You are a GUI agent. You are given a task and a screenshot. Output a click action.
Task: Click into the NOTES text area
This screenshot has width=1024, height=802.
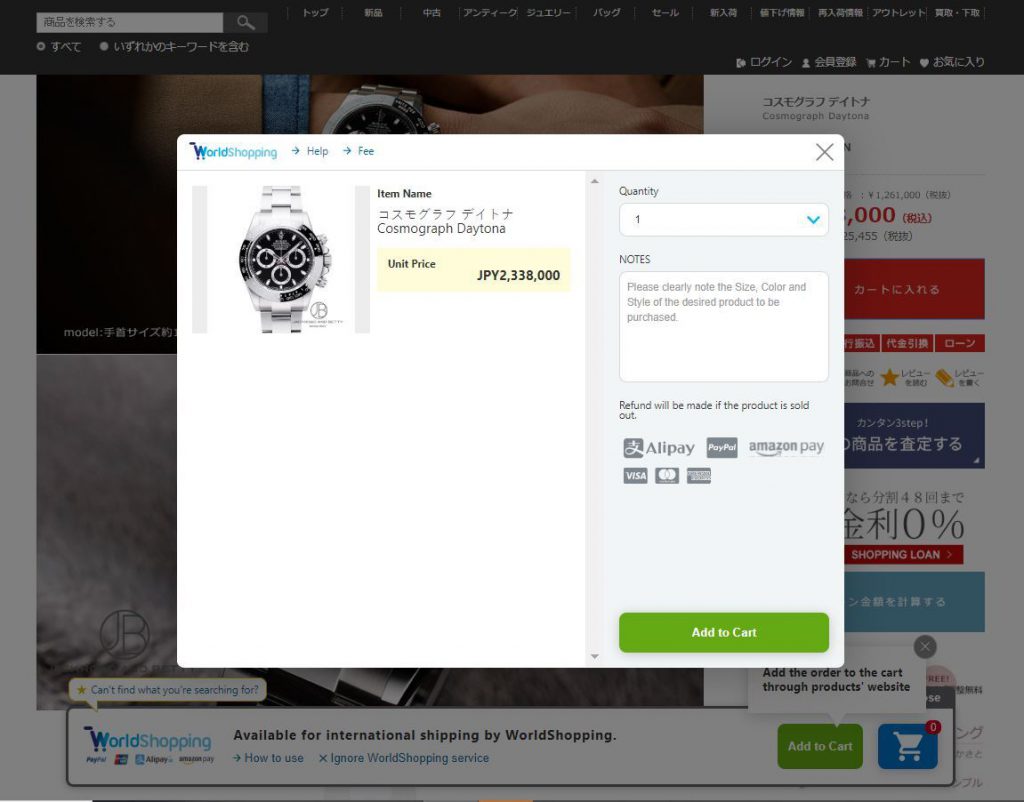tap(724, 327)
